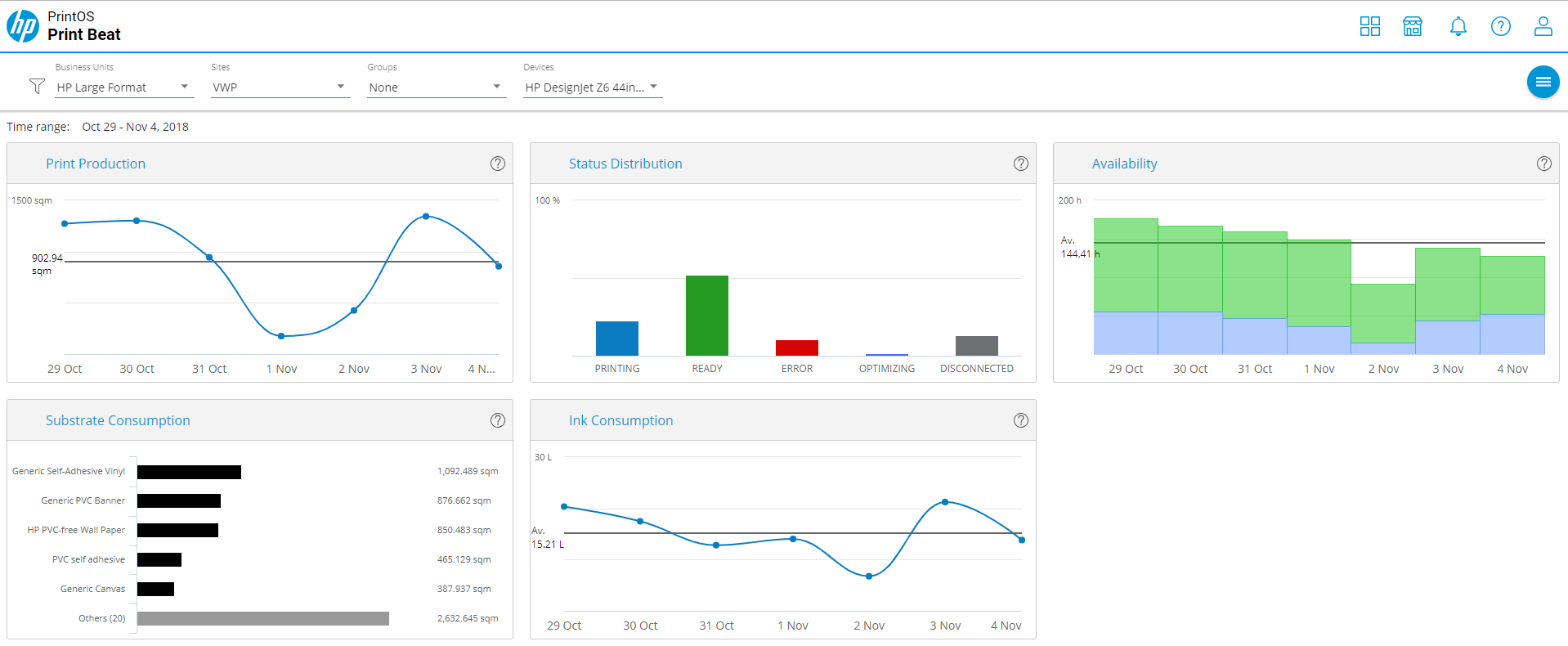Click the Status Distribution card title

625,164
